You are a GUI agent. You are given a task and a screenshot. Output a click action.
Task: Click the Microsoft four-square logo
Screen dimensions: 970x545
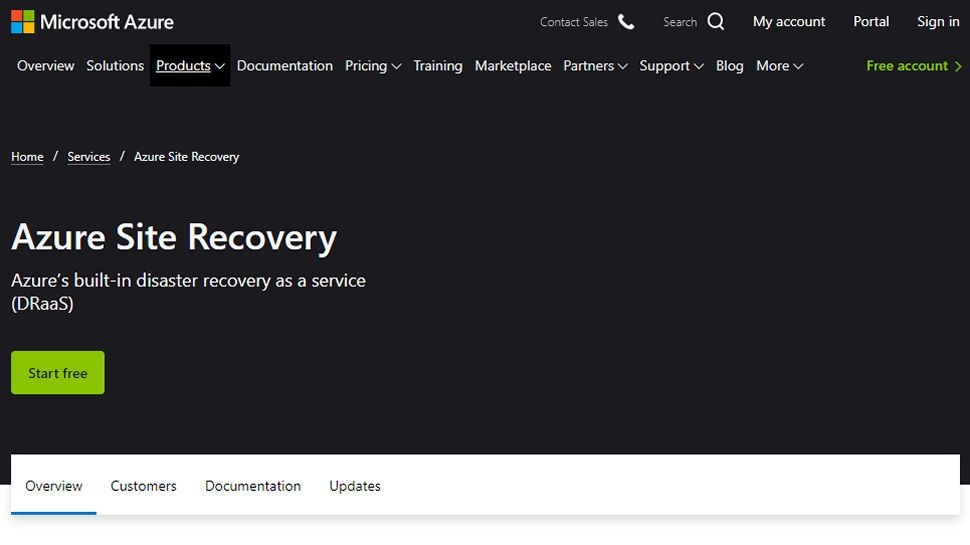22,22
